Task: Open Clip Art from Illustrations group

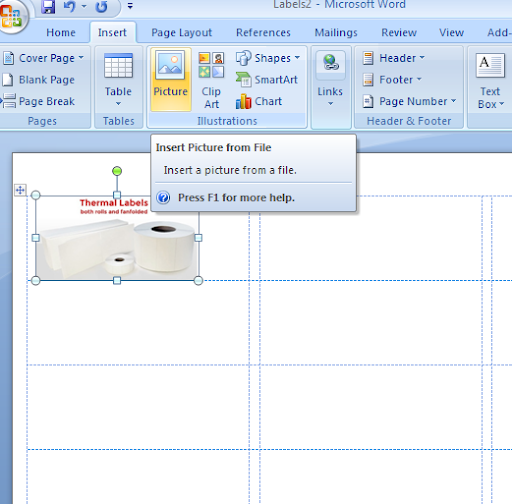Action: pyautogui.click(x=211, y=80)
